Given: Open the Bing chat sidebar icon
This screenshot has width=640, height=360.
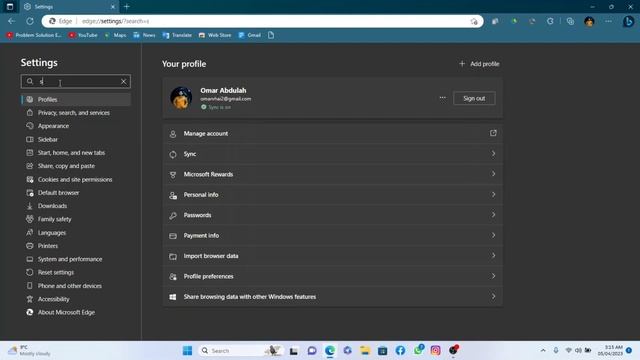Looking at the screenshot, I should (629, 21).
